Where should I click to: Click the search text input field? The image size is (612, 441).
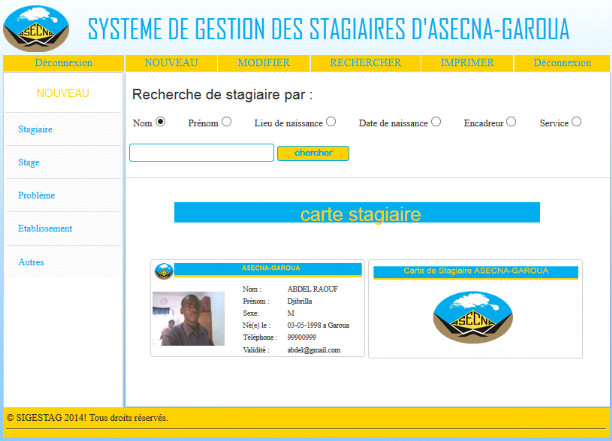[x=201, y=153]
